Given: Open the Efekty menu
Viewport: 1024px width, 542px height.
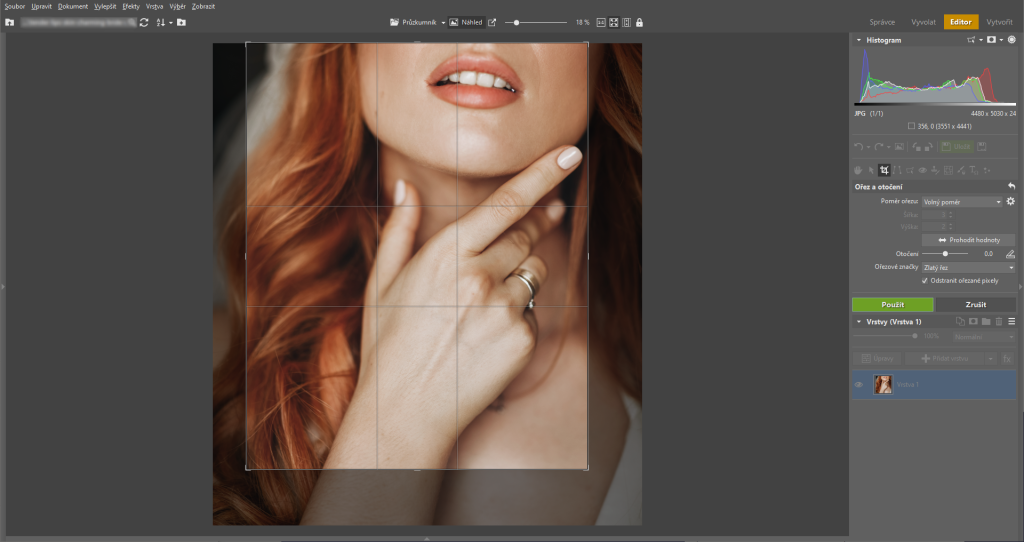Looking at the screenshot, I should click(131, 7).
